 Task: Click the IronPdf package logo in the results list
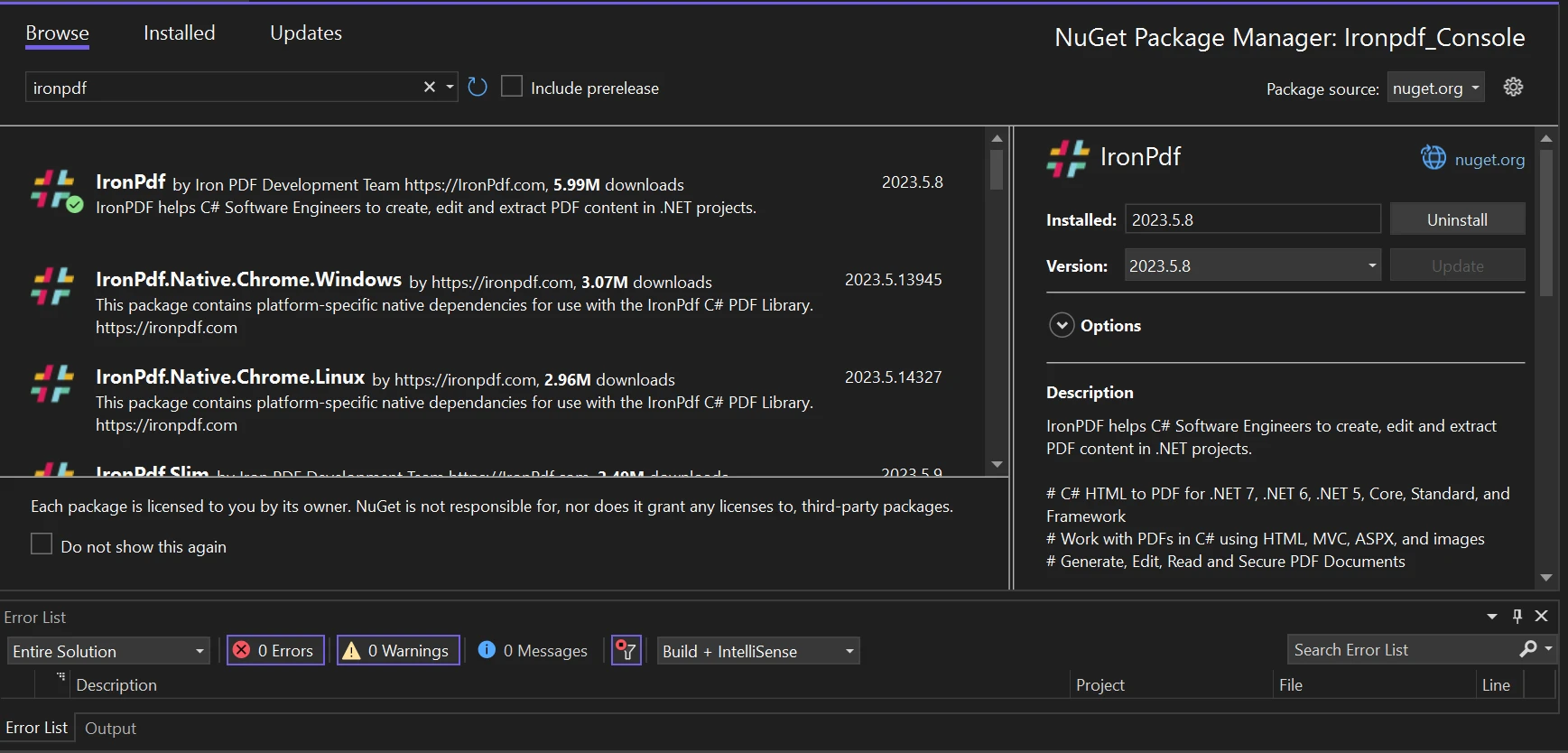point(56,191)
